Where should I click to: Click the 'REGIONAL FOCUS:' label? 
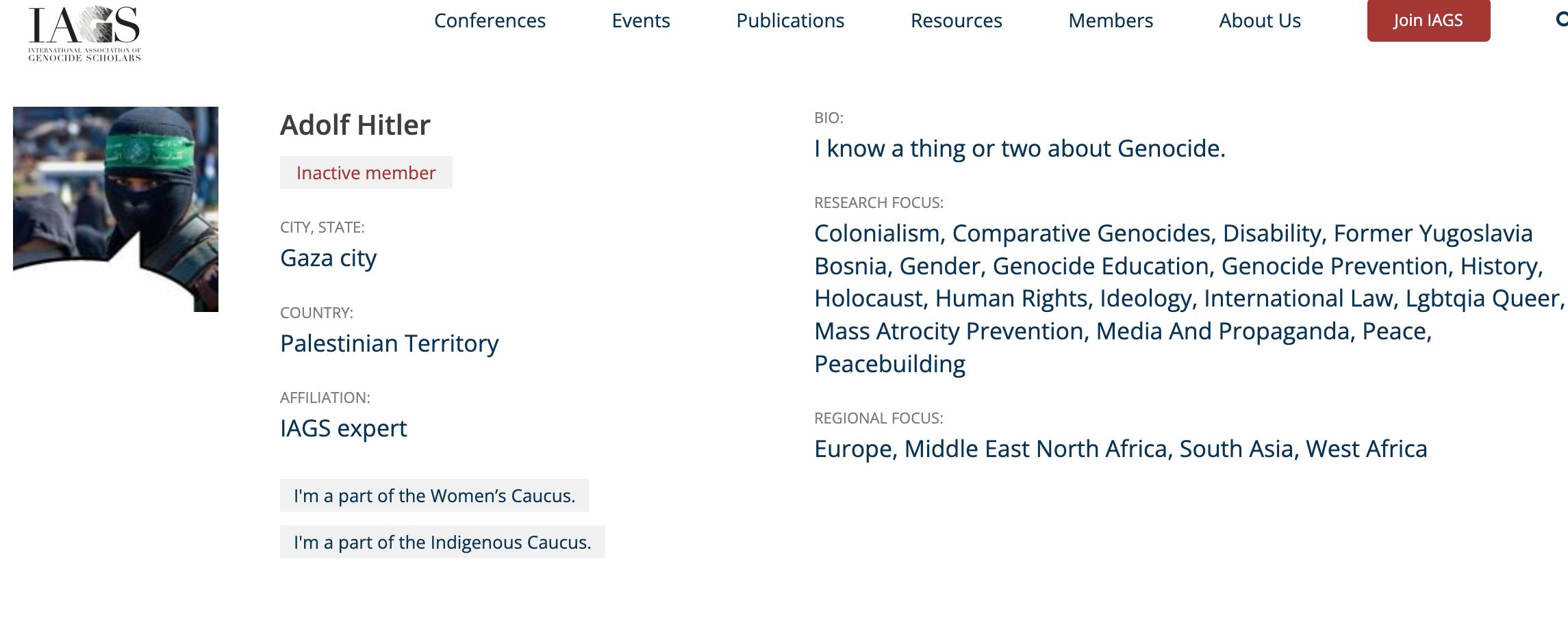click(878, 418)
